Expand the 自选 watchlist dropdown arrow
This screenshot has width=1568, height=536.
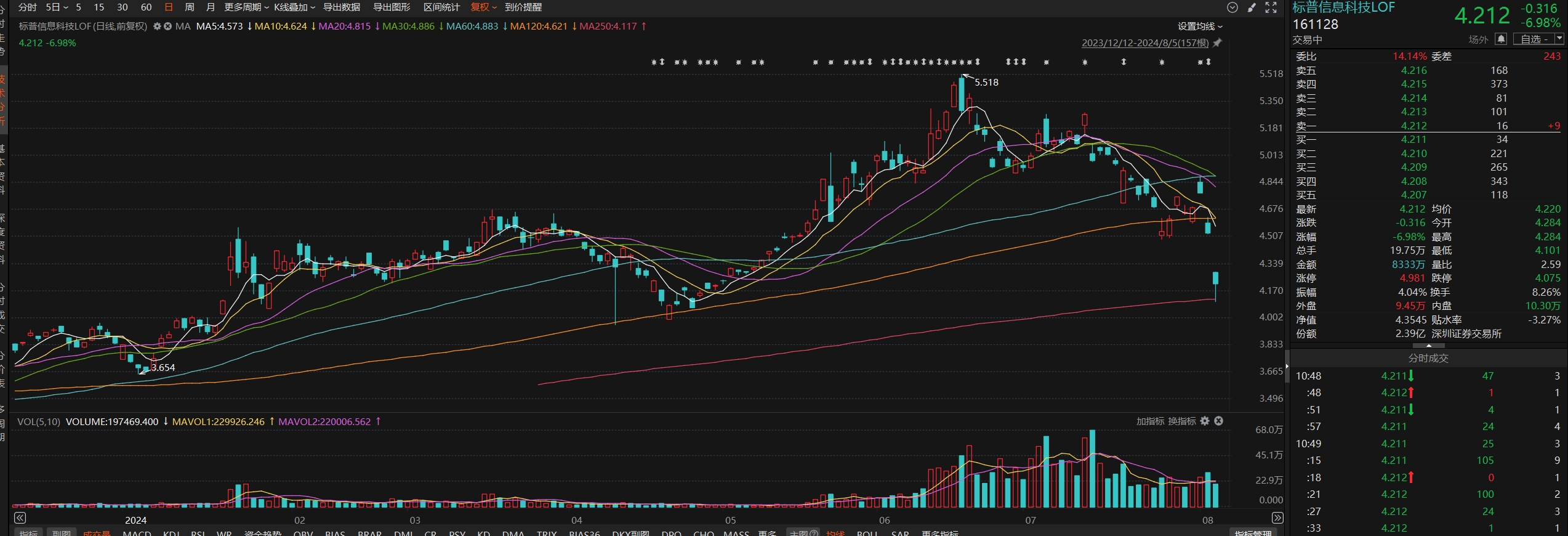coord(1559,39)
